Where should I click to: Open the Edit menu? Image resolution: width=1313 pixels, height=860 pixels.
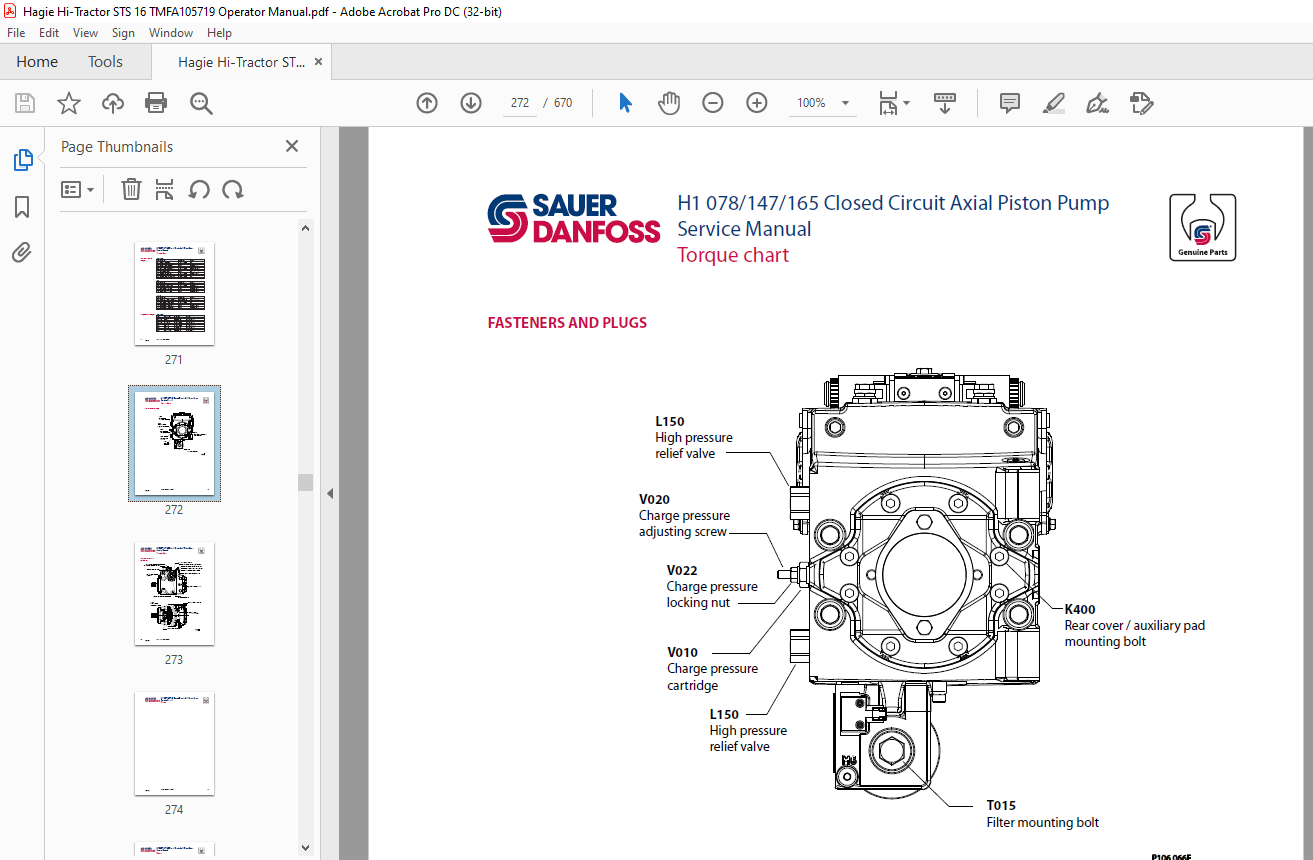coord(49,33)
